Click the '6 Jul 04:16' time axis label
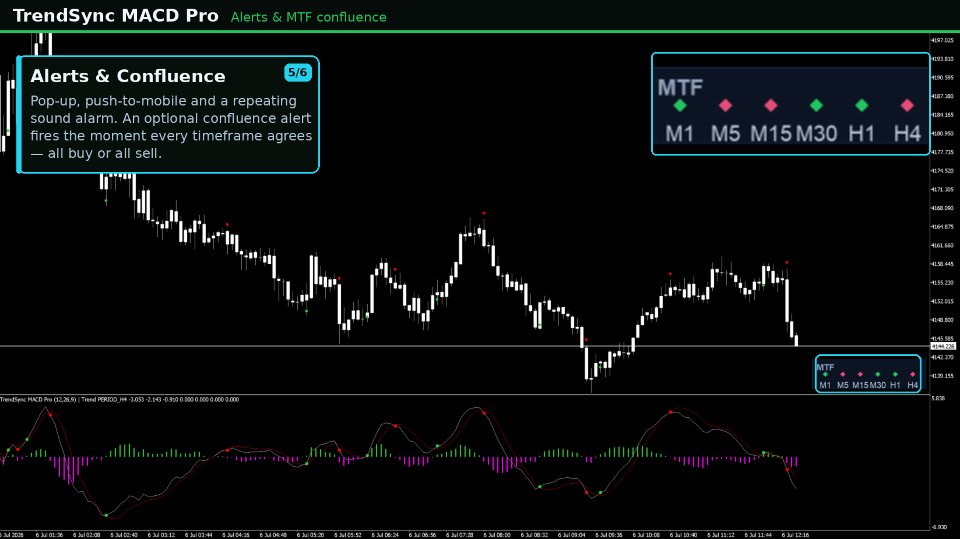 [x=236, y=535]
